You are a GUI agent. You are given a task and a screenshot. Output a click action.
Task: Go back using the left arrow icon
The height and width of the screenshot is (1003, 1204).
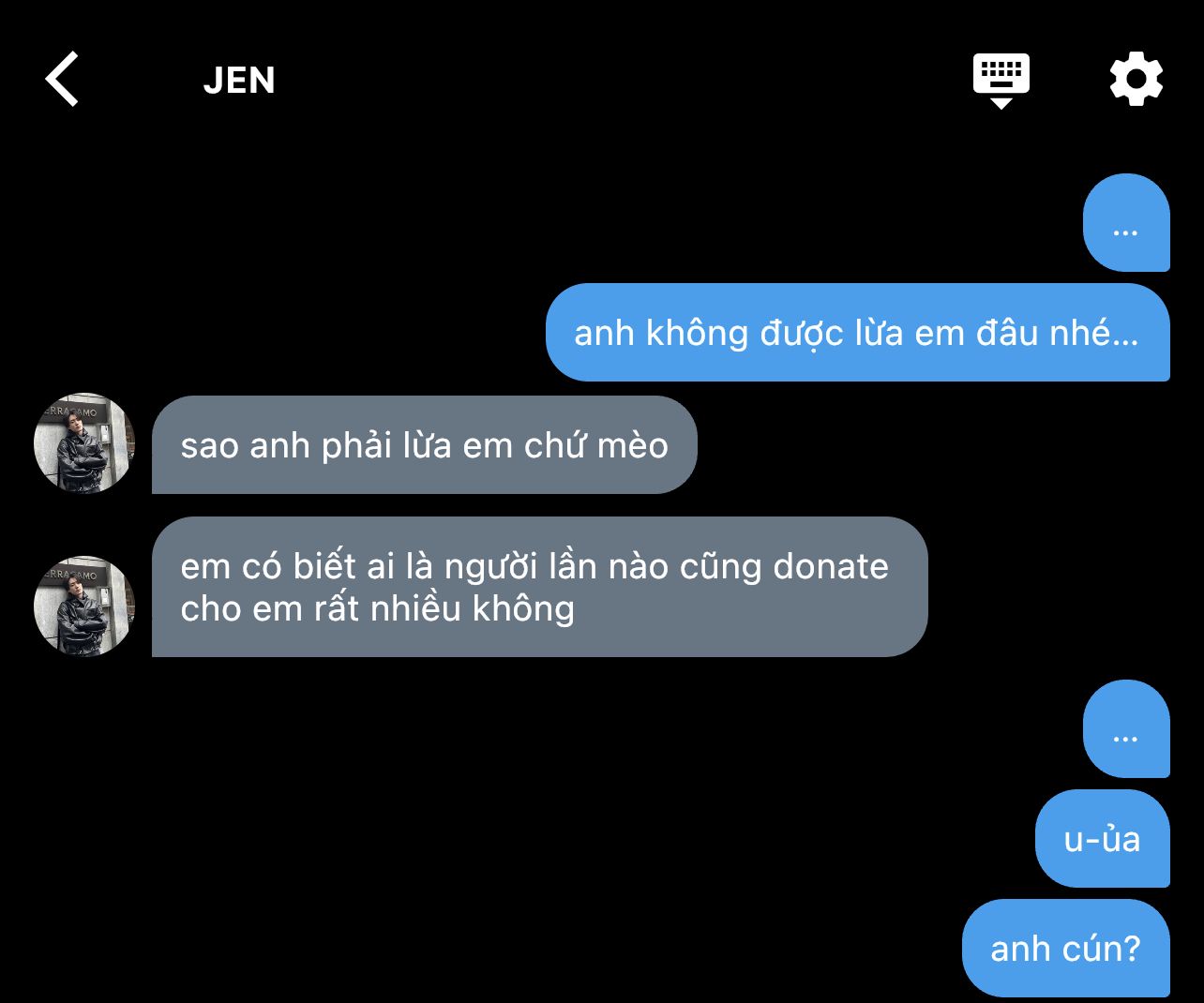pos(62,79)
